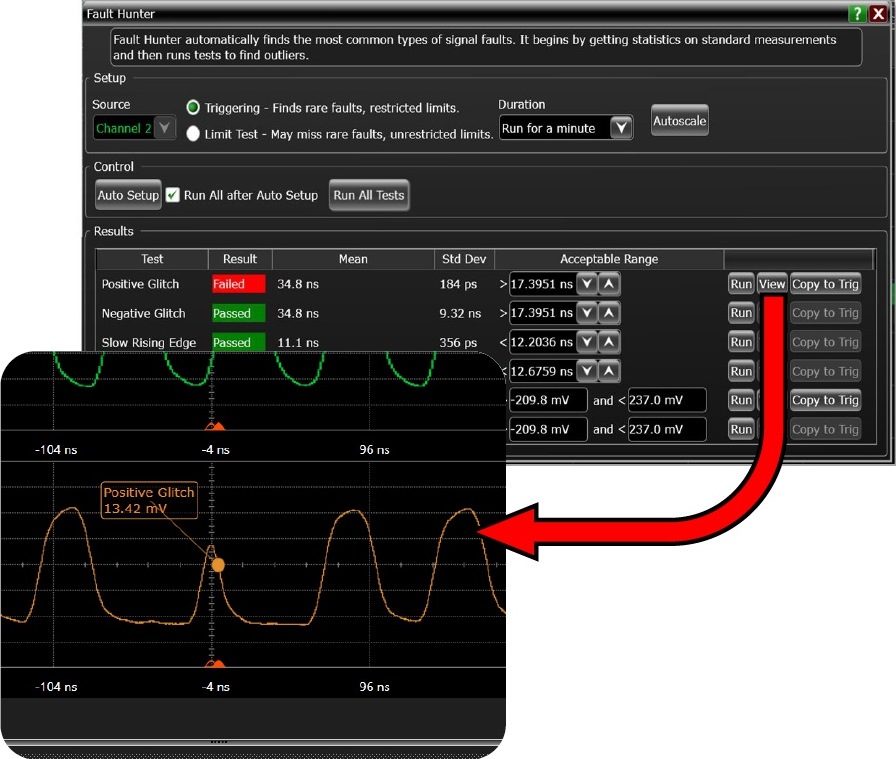View the Positive Glitch failure waveform
The width and height of the screenshot is (896, 759).
coord(772,284)
